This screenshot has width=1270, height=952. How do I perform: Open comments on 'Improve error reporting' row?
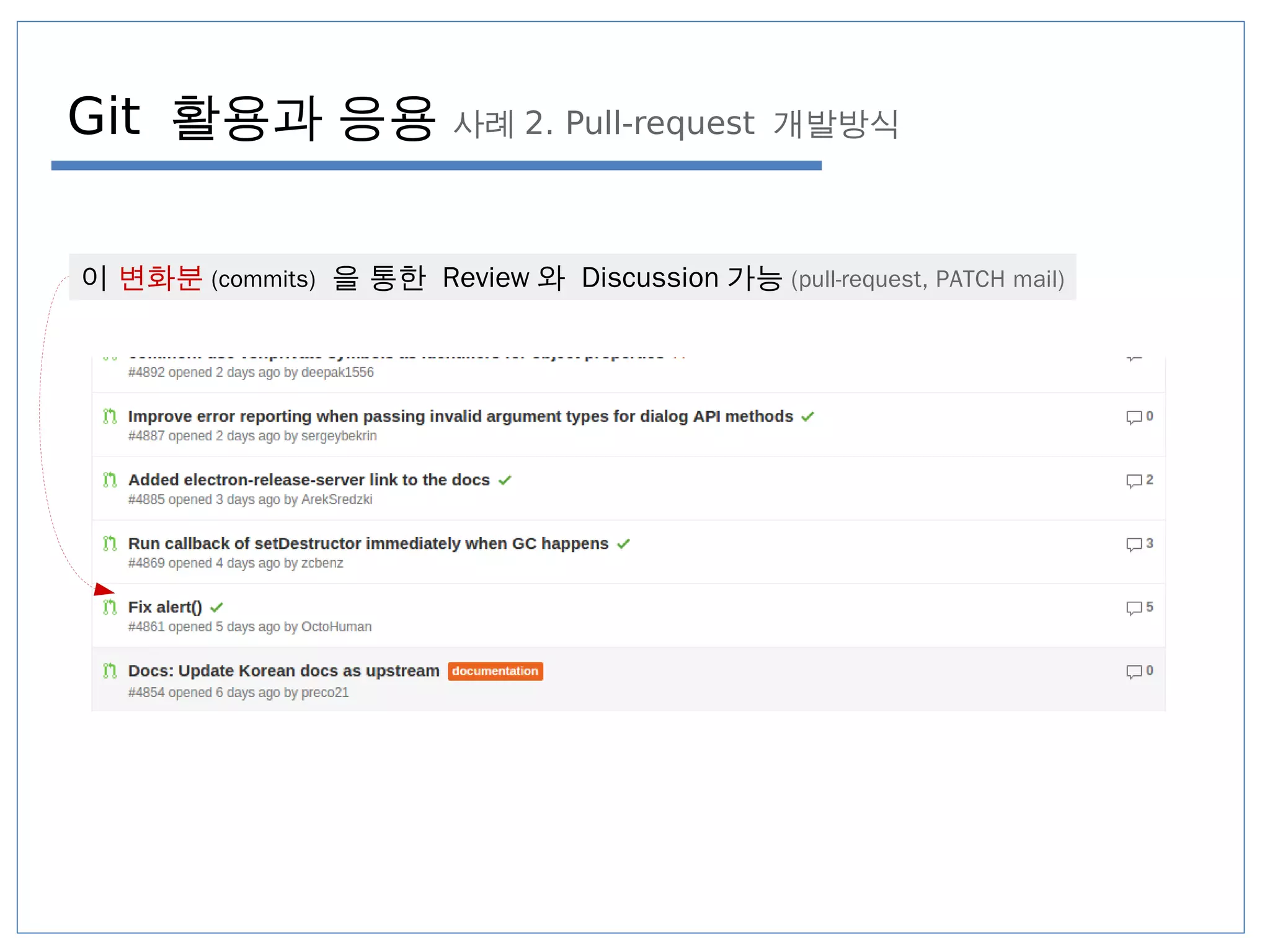1140,417
